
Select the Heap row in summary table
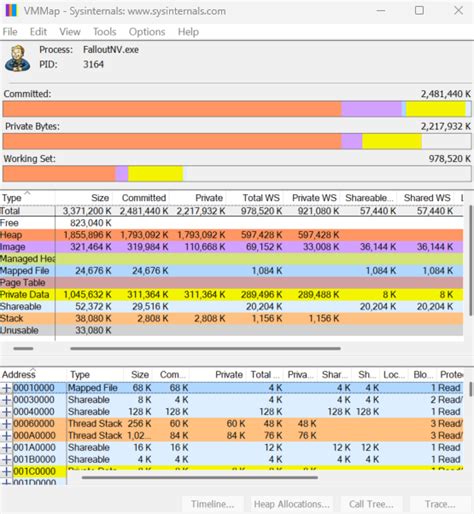(231, 235)
